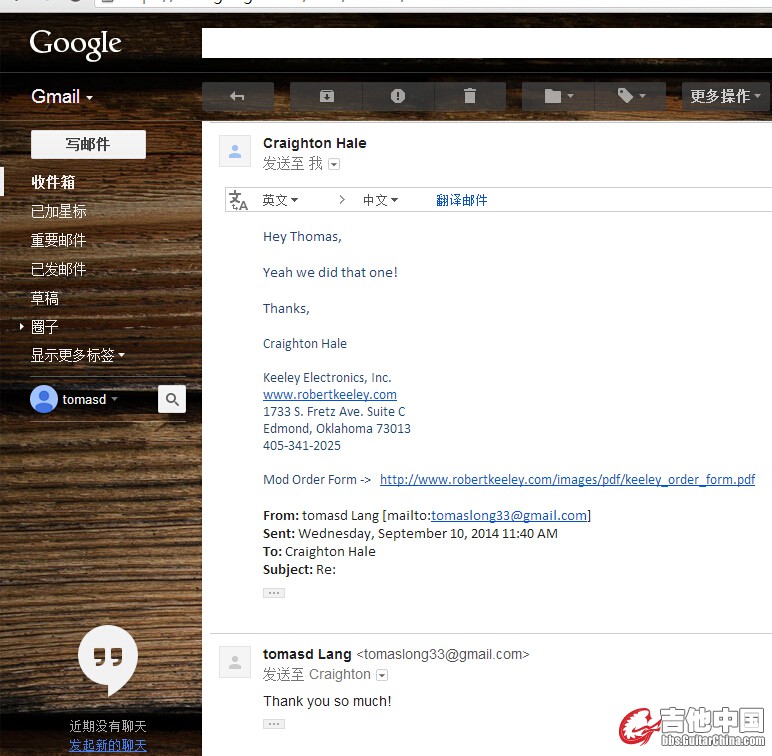Click the 写邮件 compose button

pos(88,144)
